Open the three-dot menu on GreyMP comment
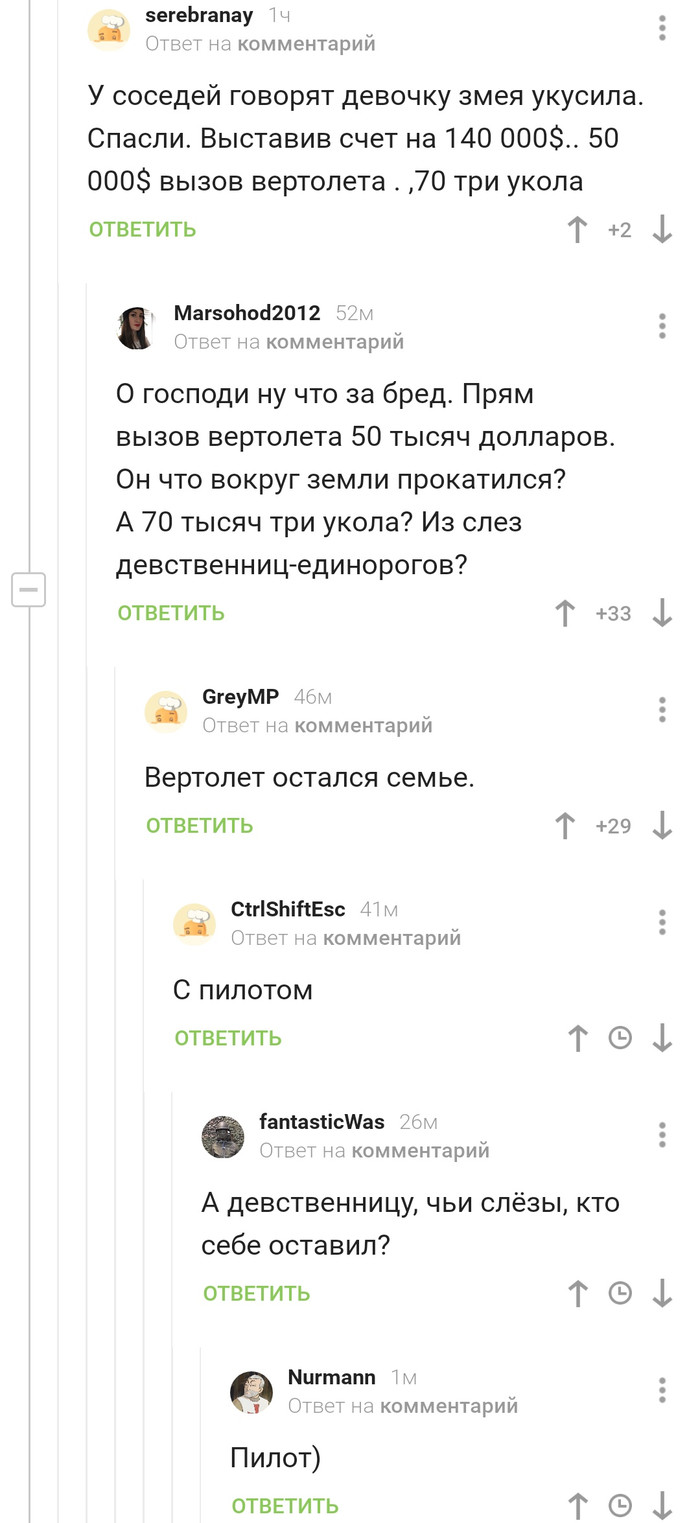 662,711
